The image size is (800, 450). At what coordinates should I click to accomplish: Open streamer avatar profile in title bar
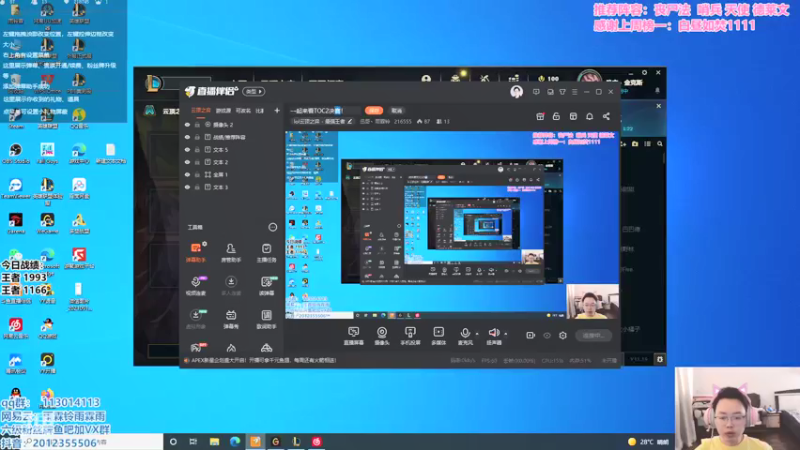click(x=516, y=92)
